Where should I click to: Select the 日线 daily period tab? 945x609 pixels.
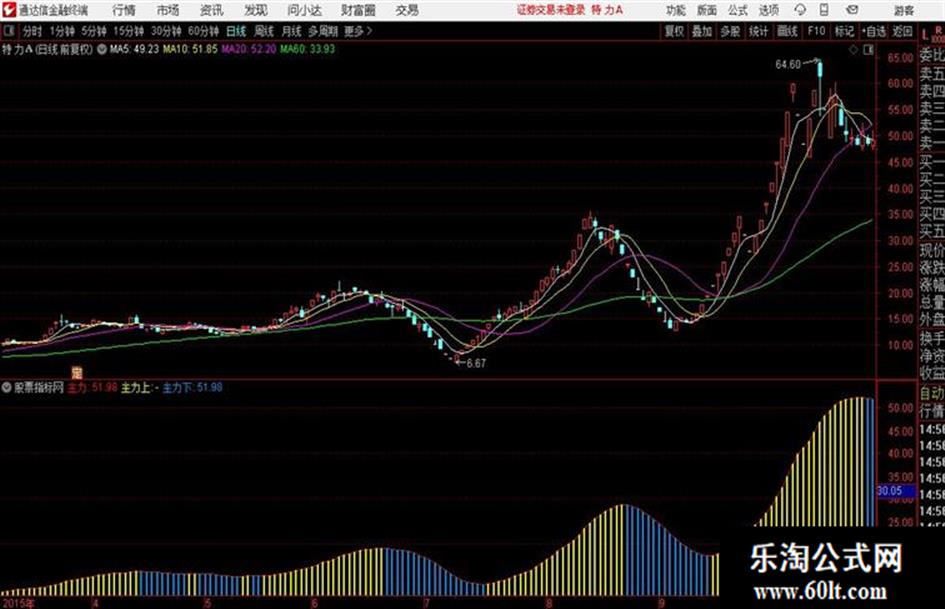point(236,31)
